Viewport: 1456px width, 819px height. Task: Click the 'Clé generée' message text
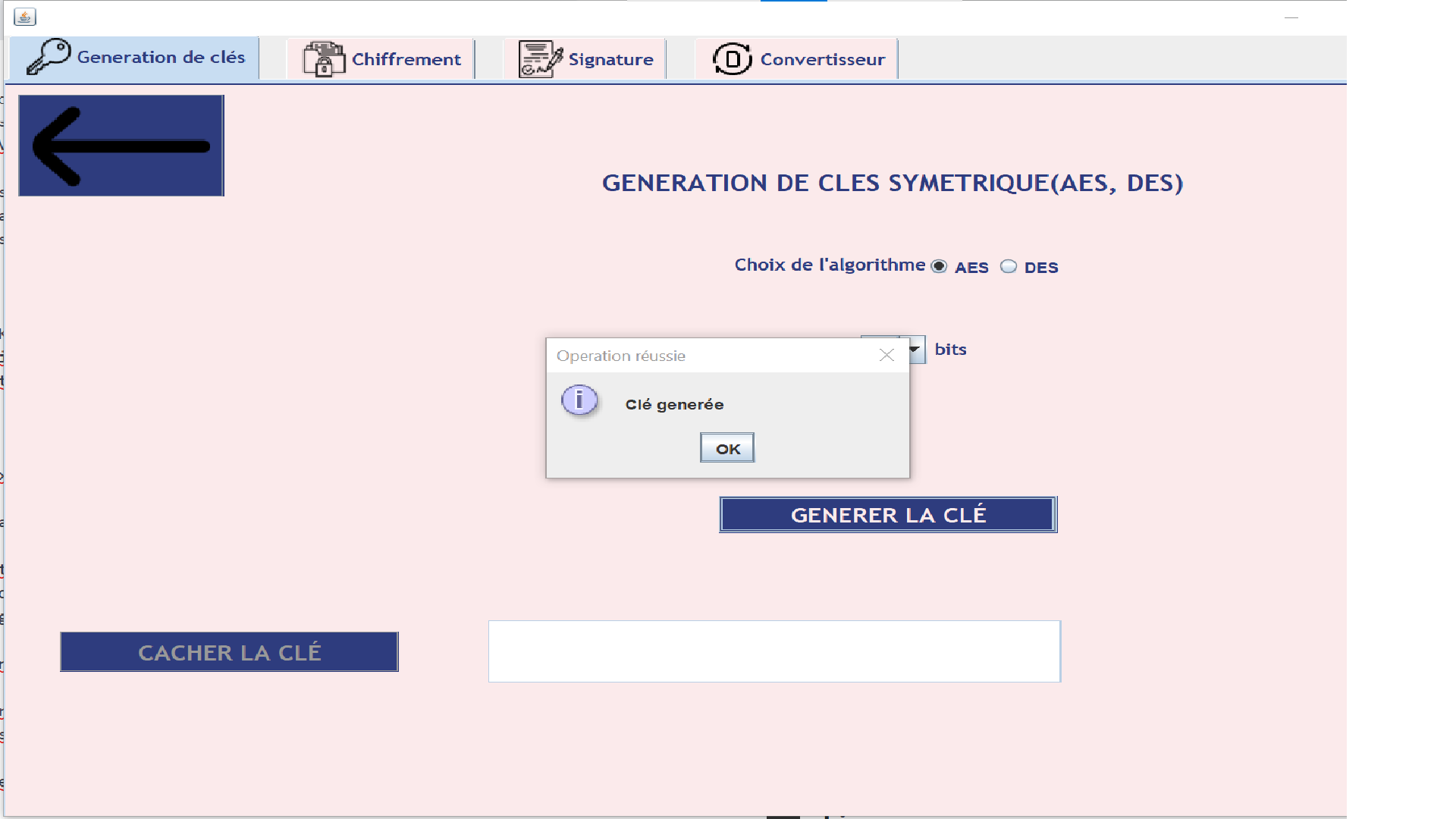[674, 404]
